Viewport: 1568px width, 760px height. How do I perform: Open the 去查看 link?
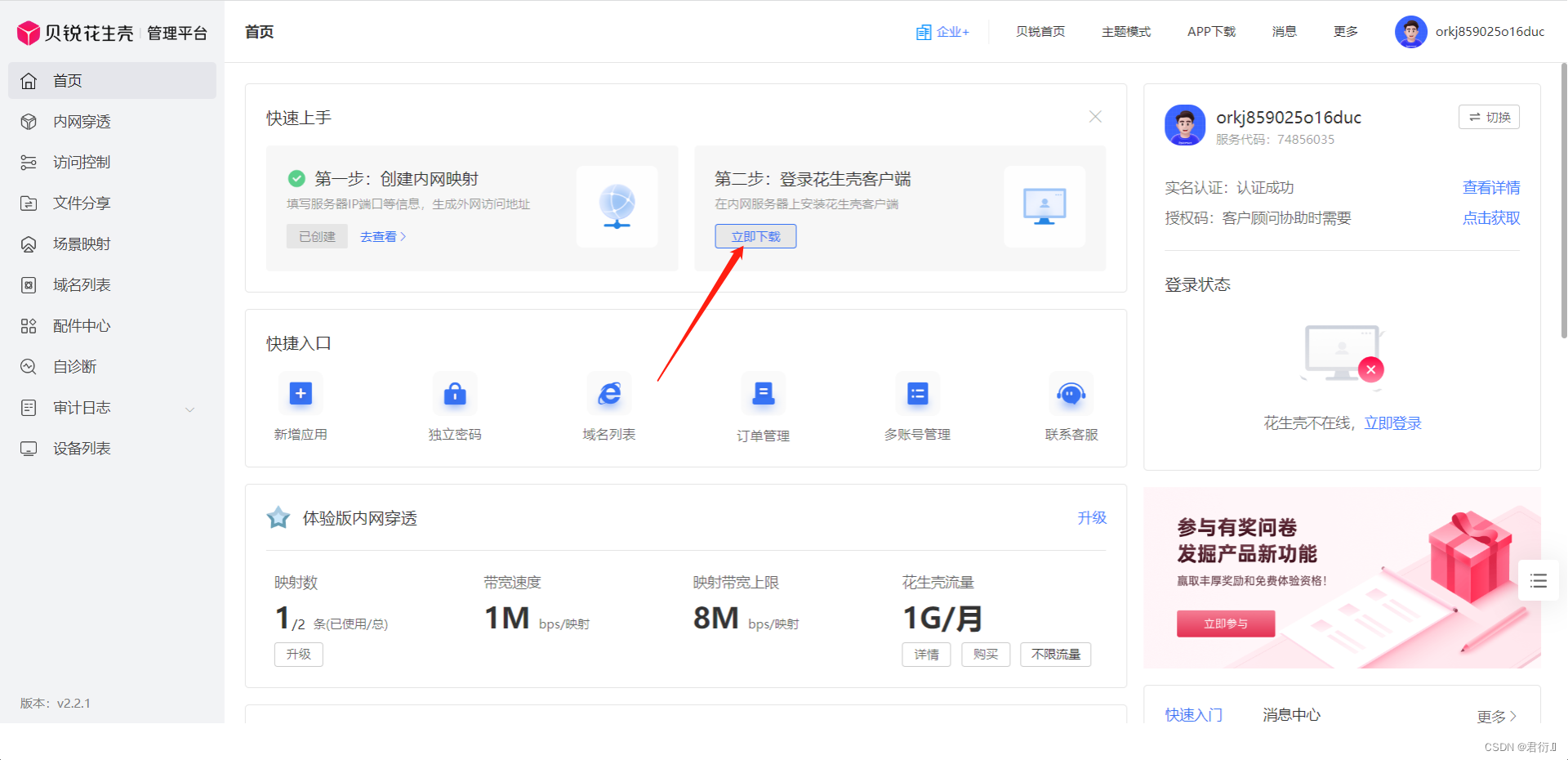(x=383, y=236)
